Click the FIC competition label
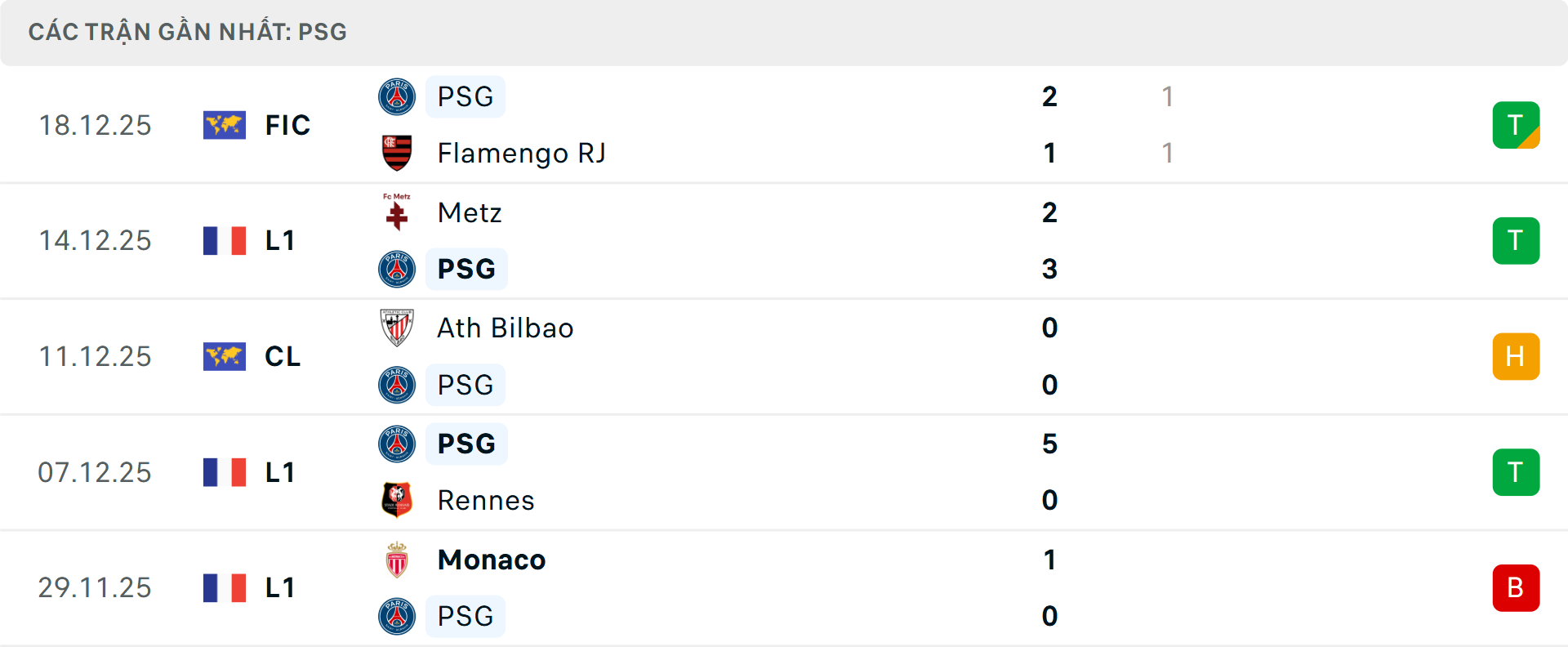1568x647 pixels. (x=287, y=125)
